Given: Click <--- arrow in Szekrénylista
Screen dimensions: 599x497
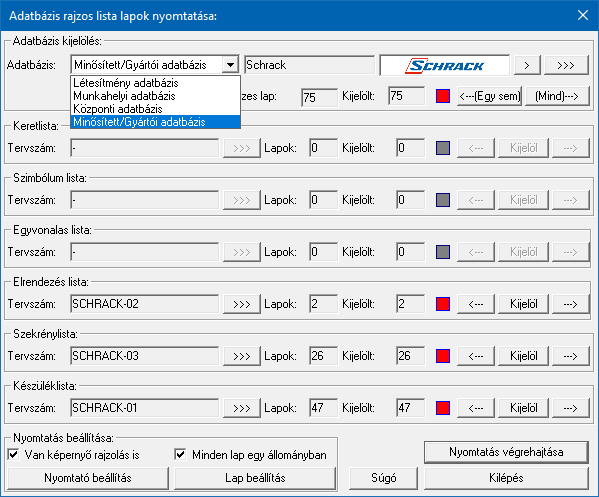Looking at the screenshot, I should tap(476, 356).
